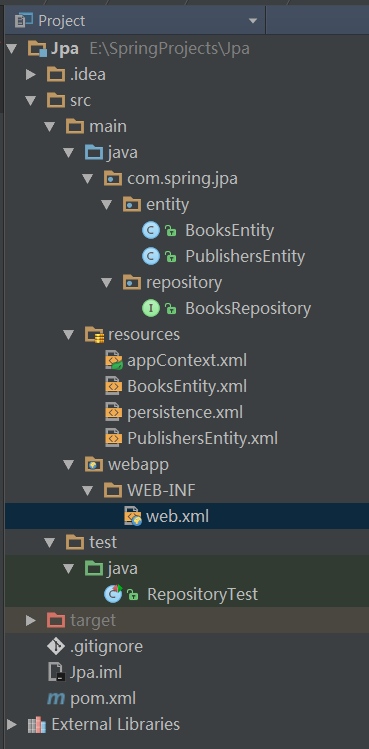Collapse the main java source folder arrow
Screen dimensions: 369x749
tap(69, 152)
